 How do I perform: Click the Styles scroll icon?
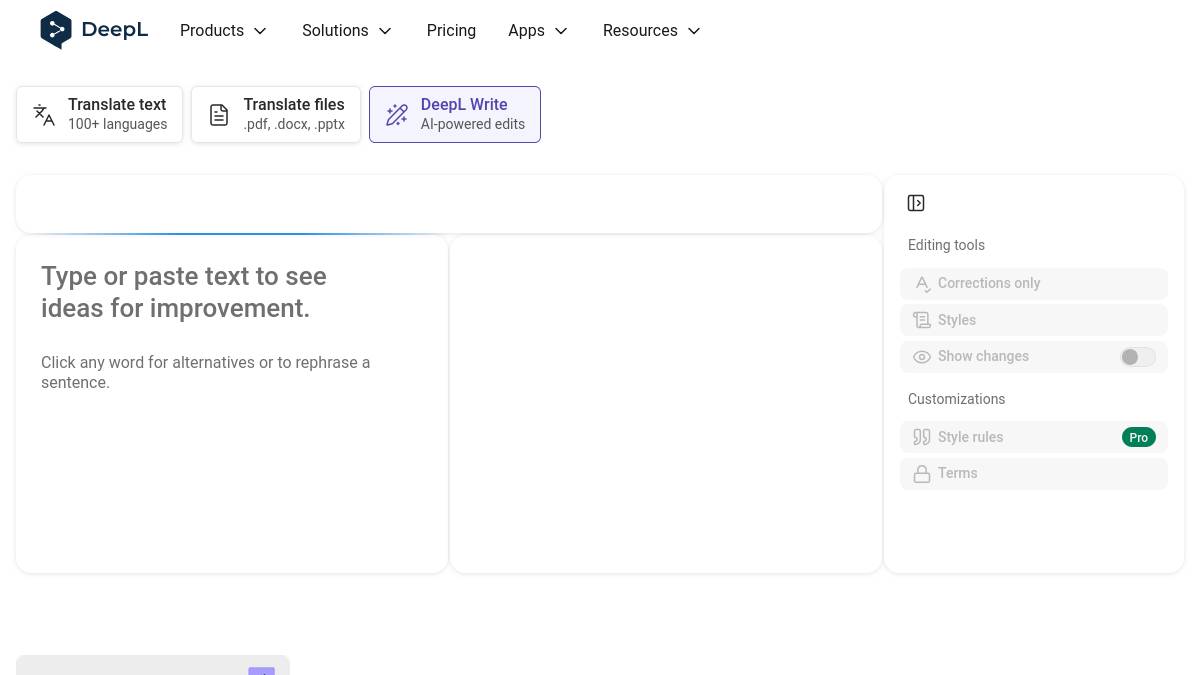(x=922, y=320)
